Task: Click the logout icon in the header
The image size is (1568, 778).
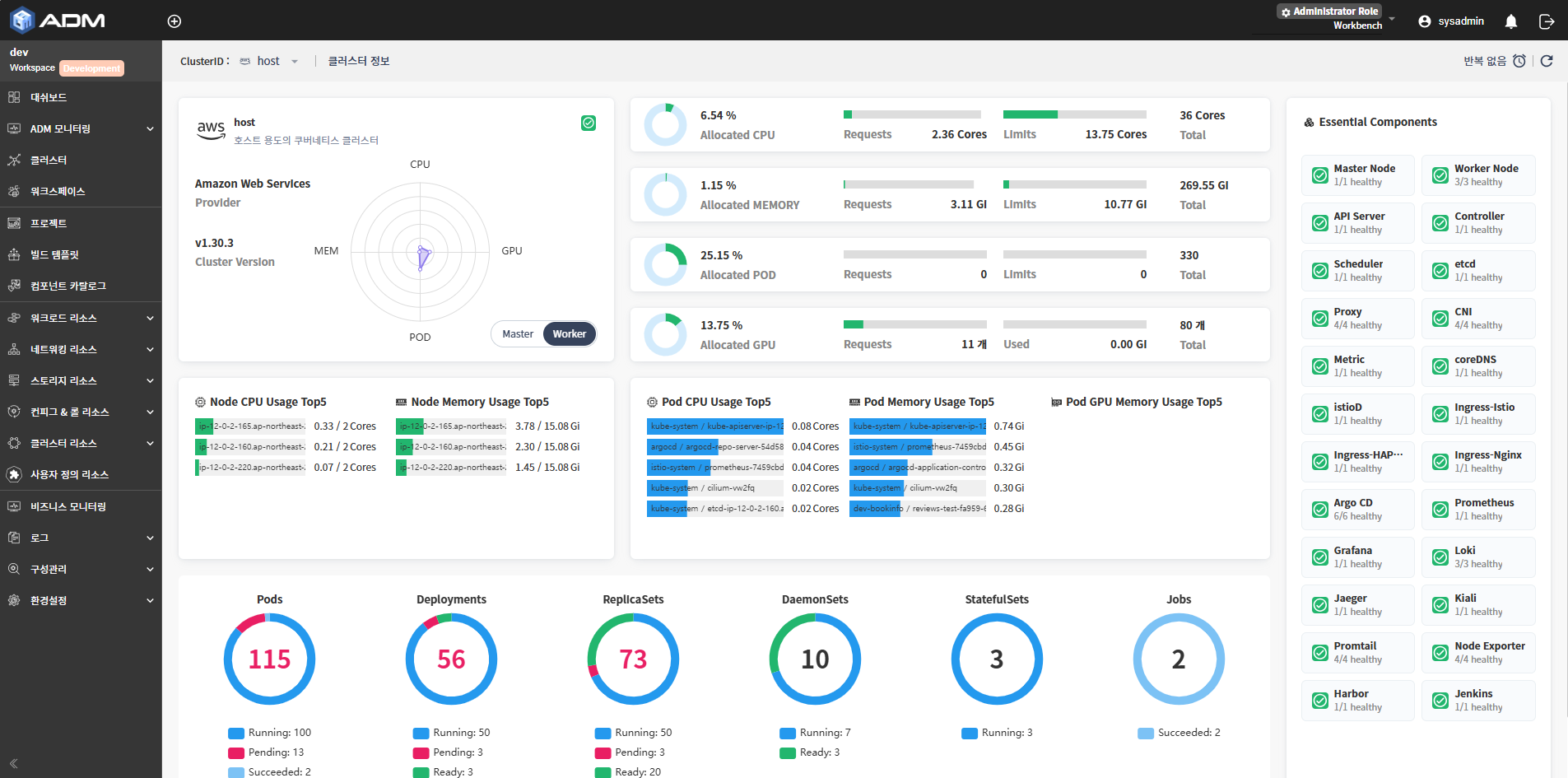Action: coord(1547,21)
